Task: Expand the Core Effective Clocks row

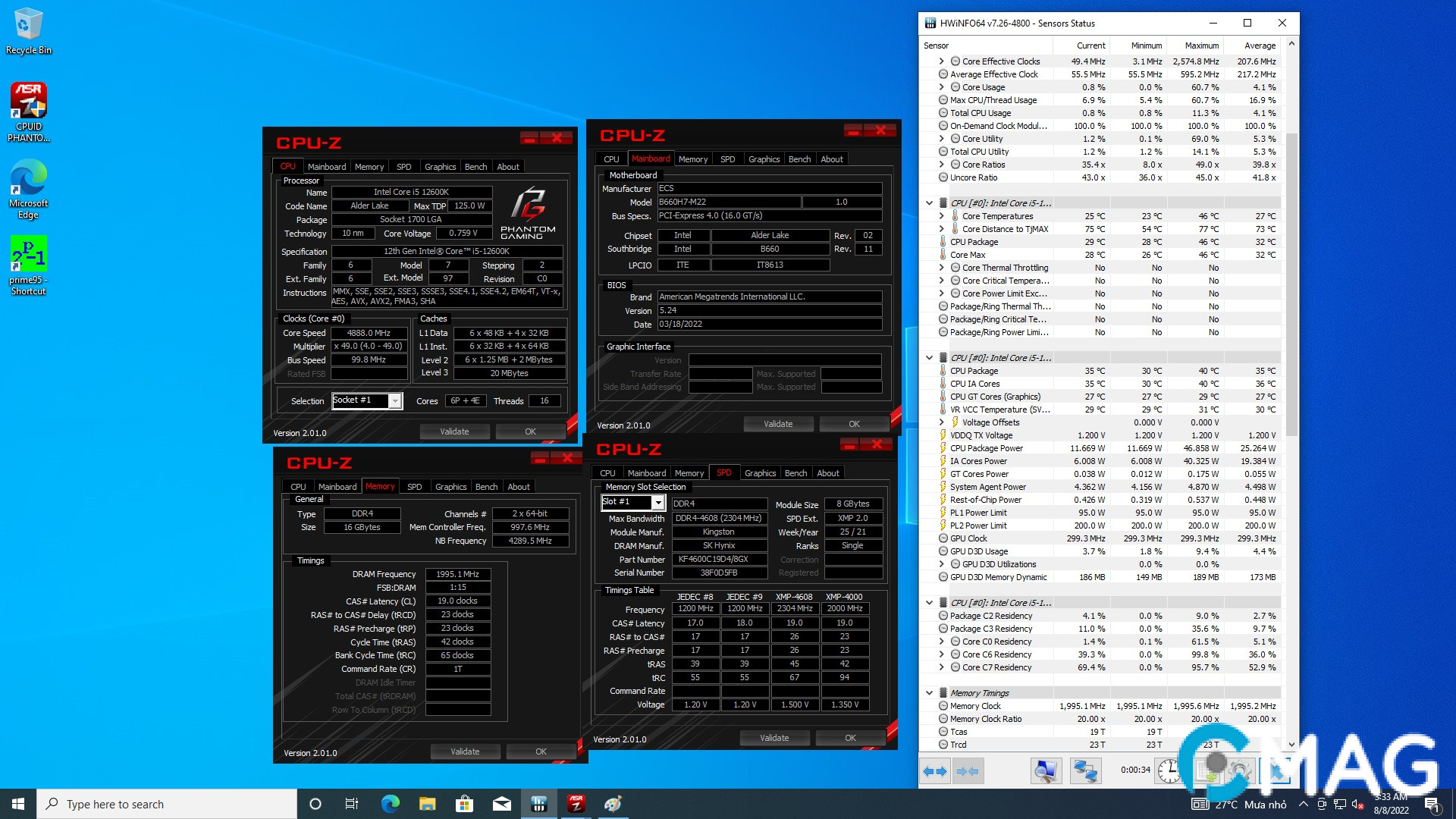Action: tap(942, 61)
